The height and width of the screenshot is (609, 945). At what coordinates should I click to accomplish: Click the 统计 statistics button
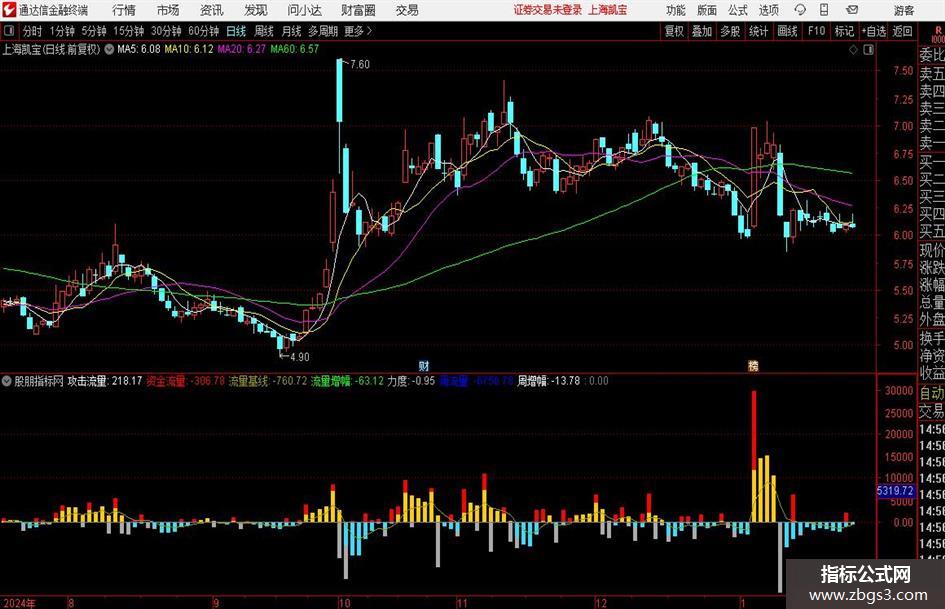point(758,31)
